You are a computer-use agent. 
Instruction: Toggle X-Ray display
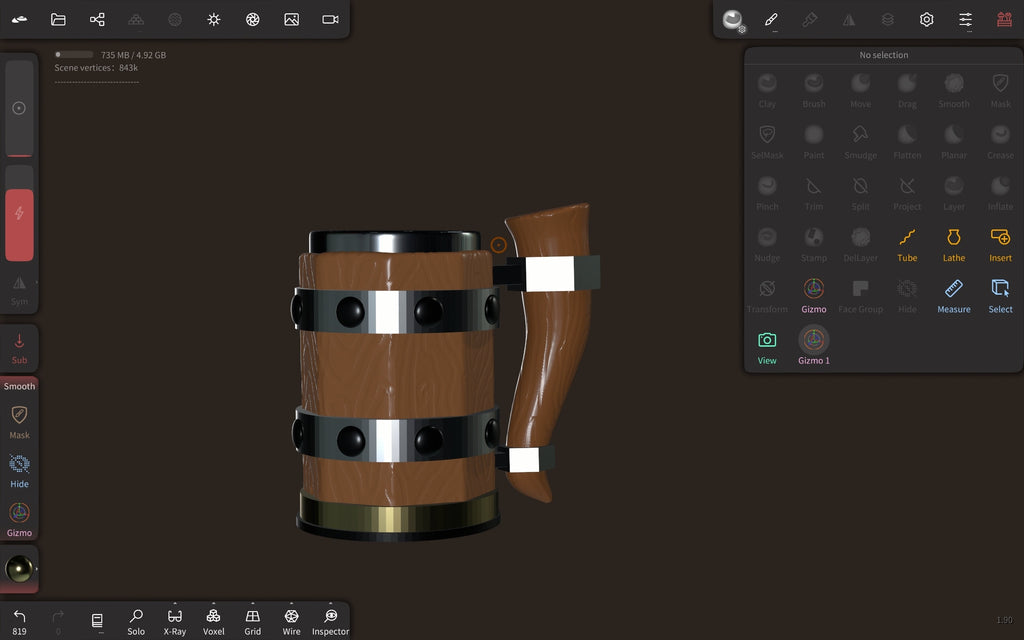[x=174, y=622]
